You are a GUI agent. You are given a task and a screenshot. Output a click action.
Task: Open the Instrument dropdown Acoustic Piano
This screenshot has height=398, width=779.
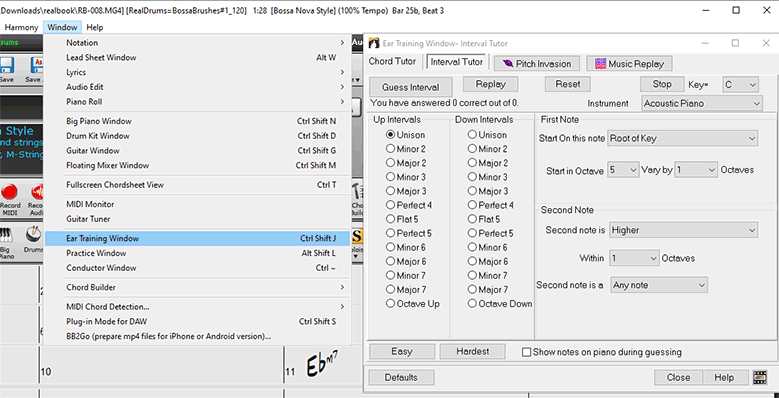click(x=701, y=103)
